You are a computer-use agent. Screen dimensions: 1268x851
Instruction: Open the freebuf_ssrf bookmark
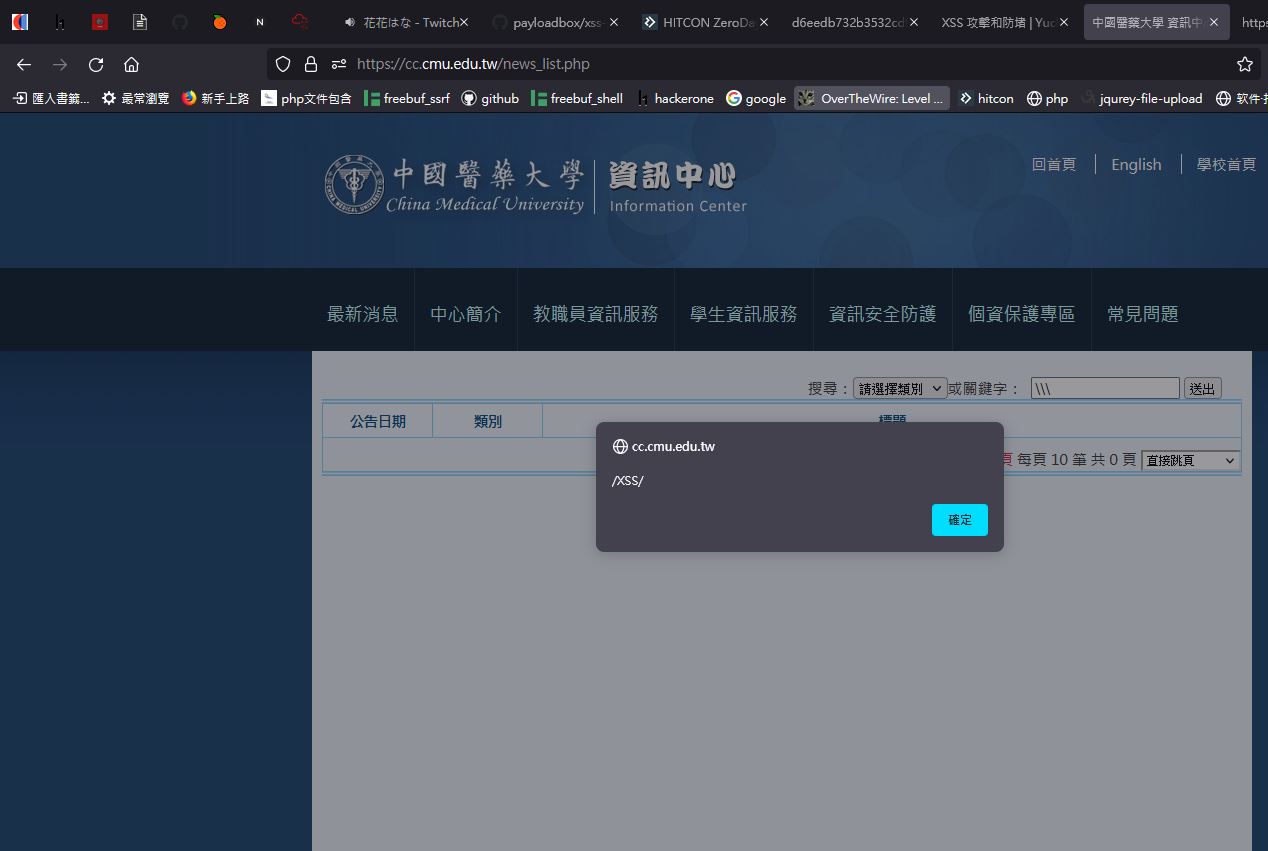click(407, 98)
